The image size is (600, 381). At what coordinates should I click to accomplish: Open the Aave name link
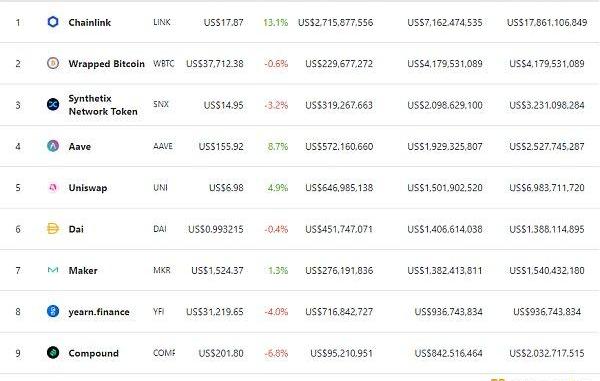pyautogui.click(x=80, y=147)
